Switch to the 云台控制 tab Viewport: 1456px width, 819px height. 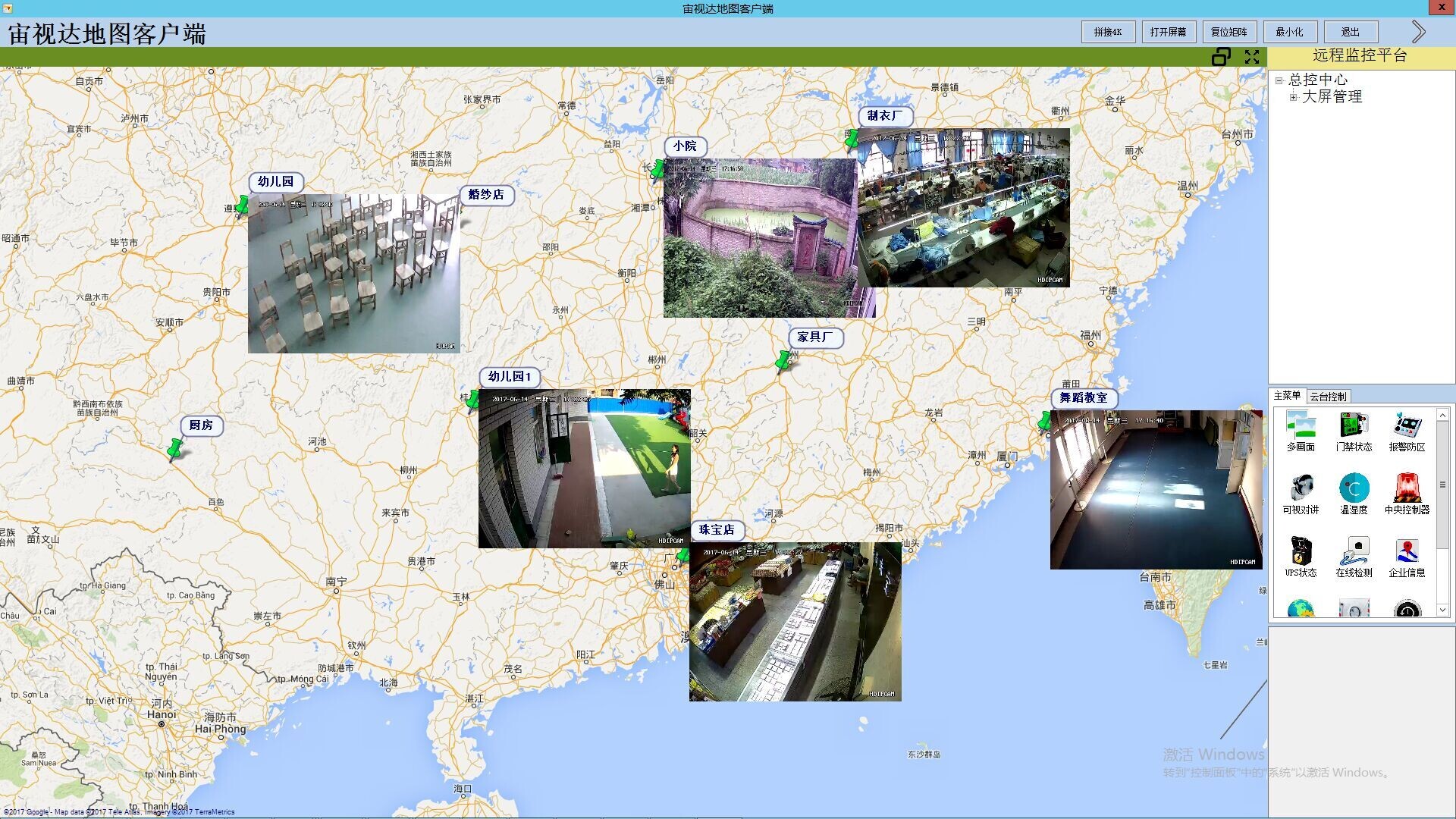coord(1328,397)
